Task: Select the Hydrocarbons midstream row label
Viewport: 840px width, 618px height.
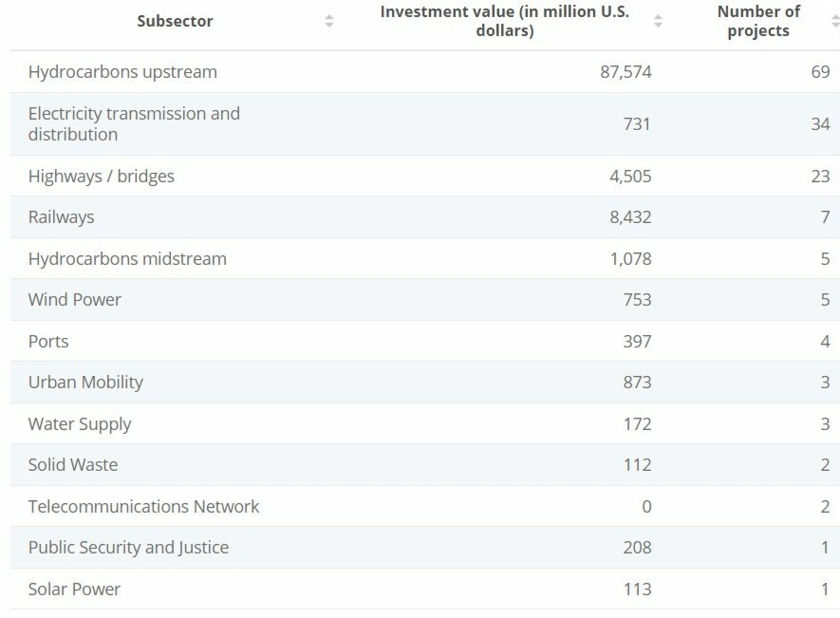Action: click(127, 259)
